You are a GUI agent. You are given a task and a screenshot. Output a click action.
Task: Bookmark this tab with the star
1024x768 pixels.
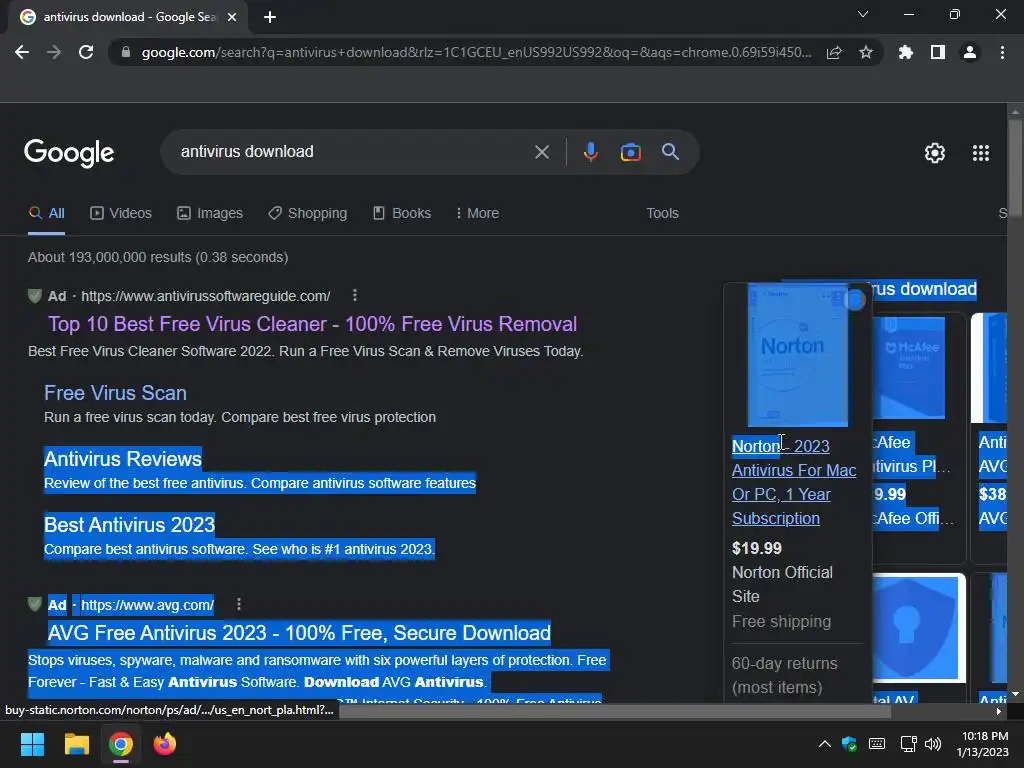pyautogui.click(x=866, y=52)
